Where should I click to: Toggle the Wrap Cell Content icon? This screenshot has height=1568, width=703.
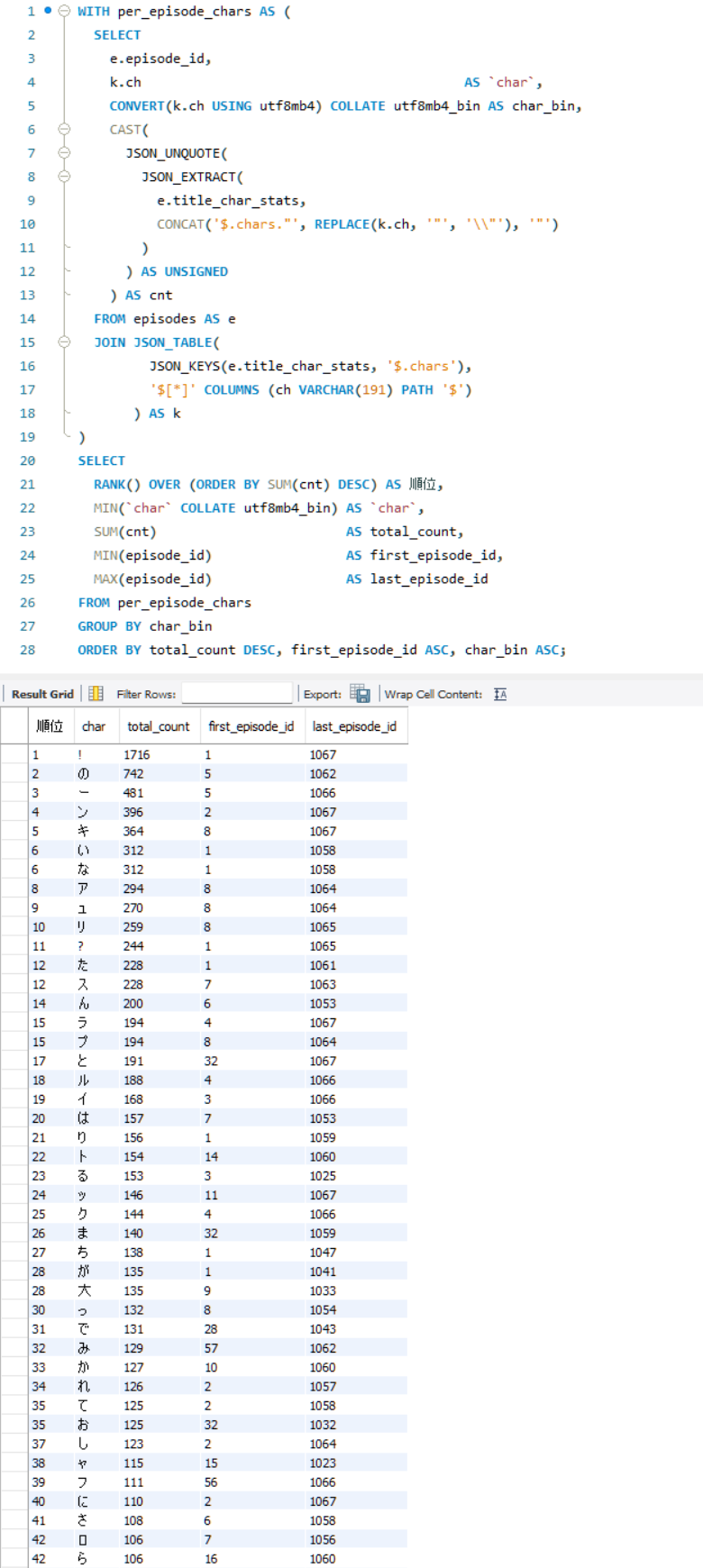tap(500, 694)
